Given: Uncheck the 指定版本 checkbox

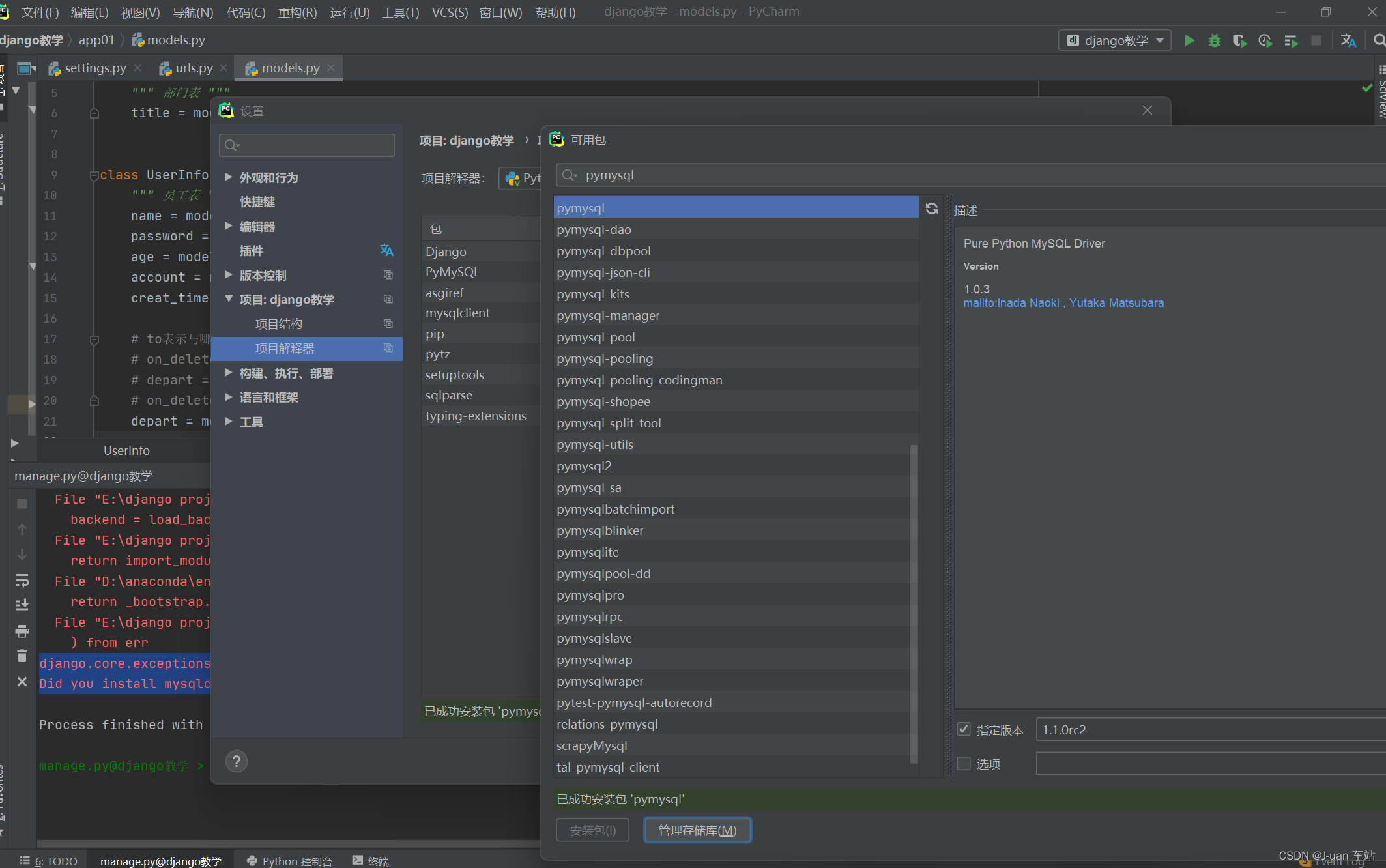Looking at the screenshot, I should (964, 729).
